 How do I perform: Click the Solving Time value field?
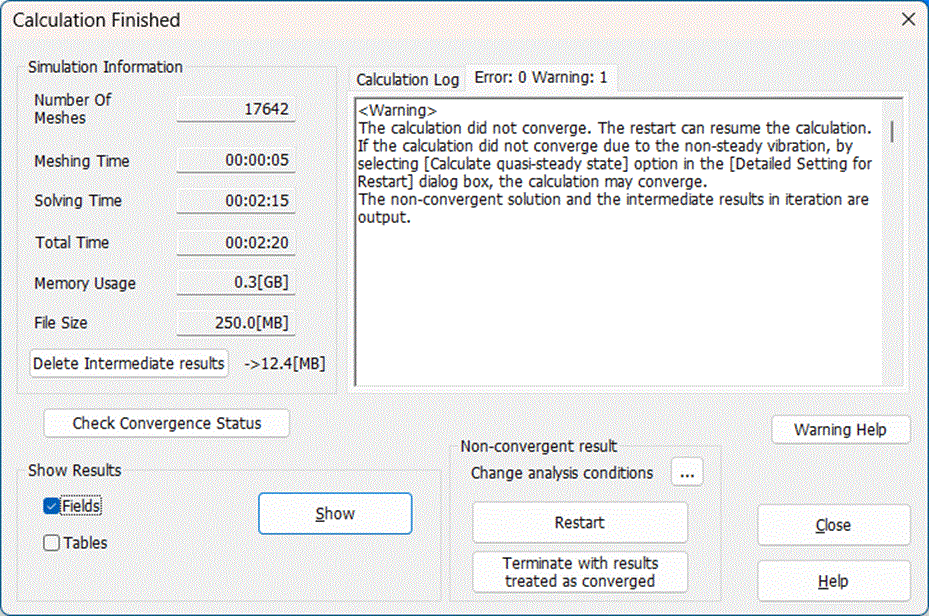coord(236,201)
